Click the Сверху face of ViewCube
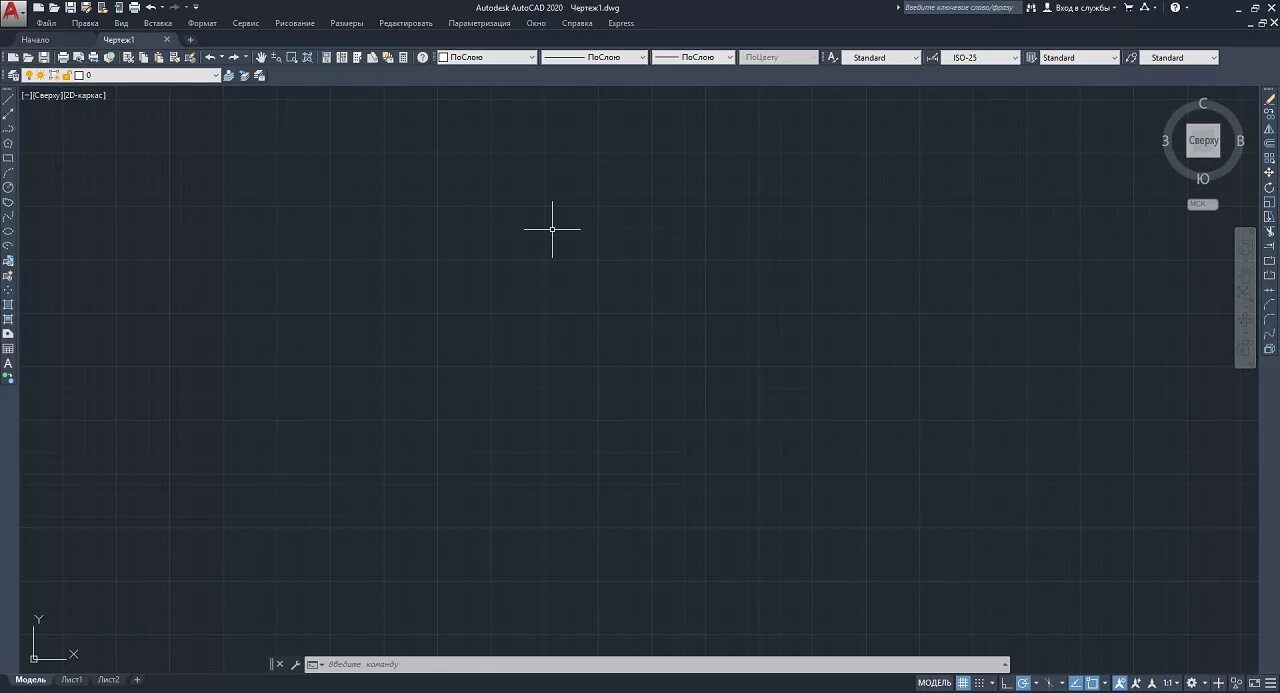Image resolution: width=1280 pixels, height=693 pixels. click(x=1203, y=141)
